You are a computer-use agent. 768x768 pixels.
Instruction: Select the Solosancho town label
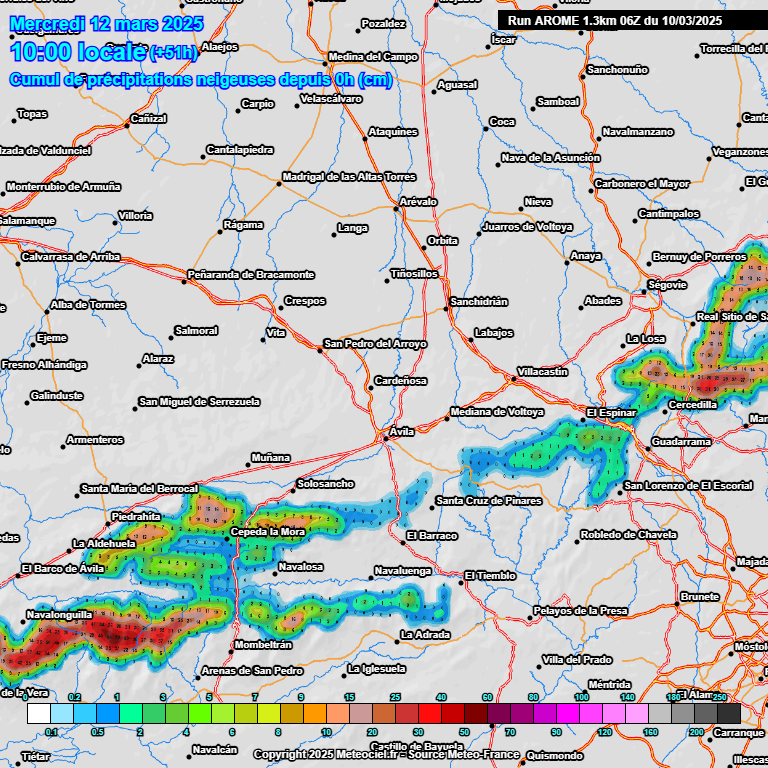(325, 484)
